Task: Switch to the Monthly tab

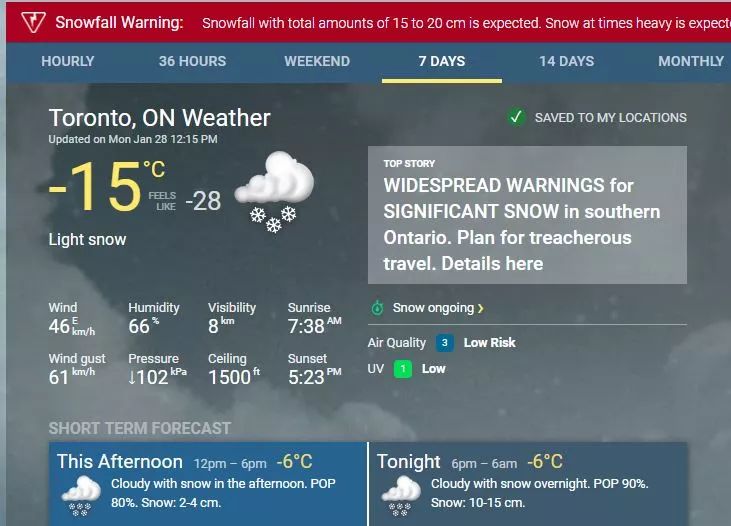Action: pos(690,61)
